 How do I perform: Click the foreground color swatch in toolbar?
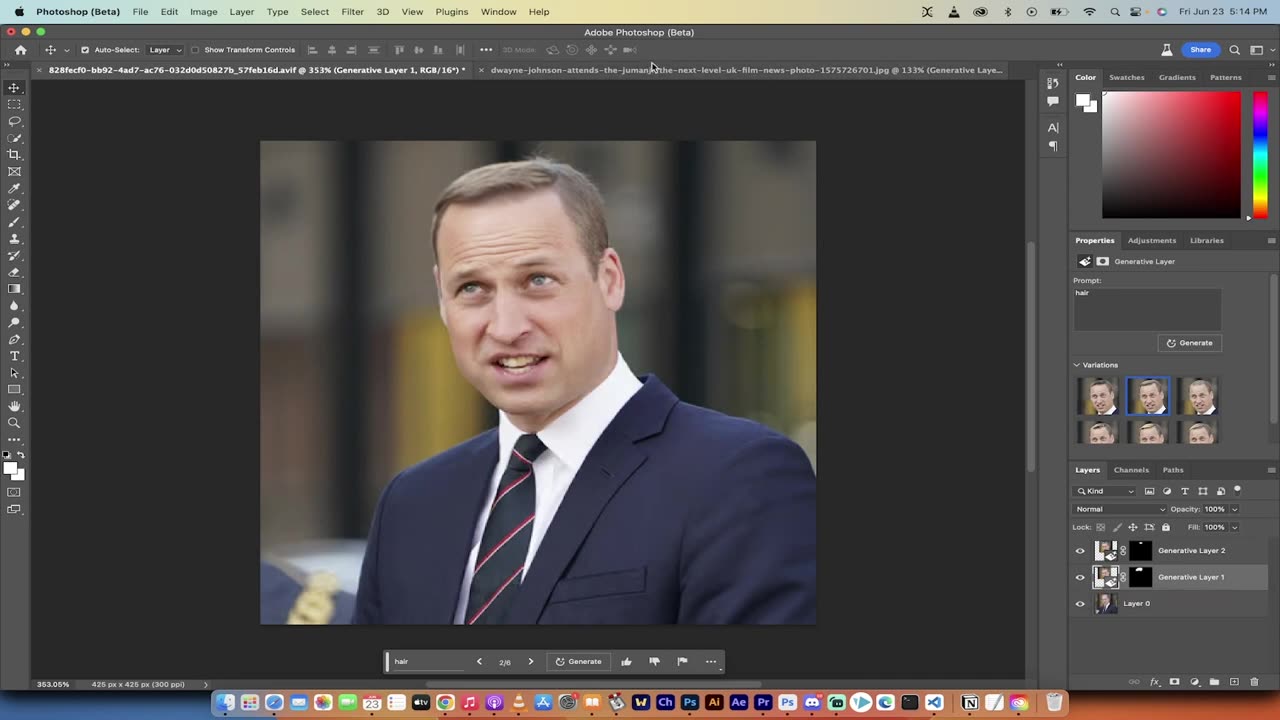click(9, 468)
